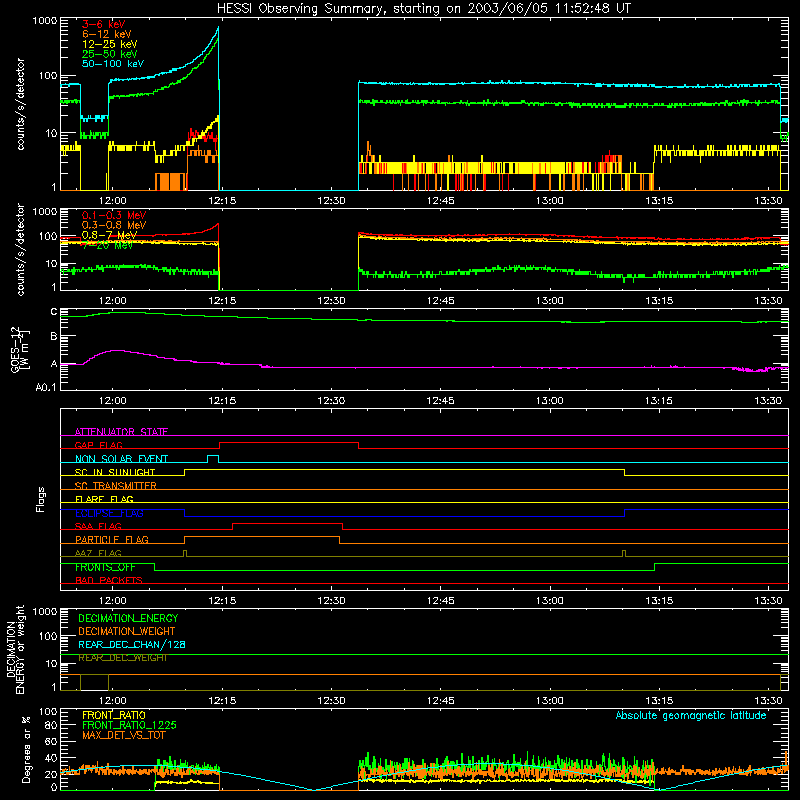Select the 'DECIMATION_WEIGHT' legend label
Viewport: 800px width, 800px height.
(x=127, y=632)
